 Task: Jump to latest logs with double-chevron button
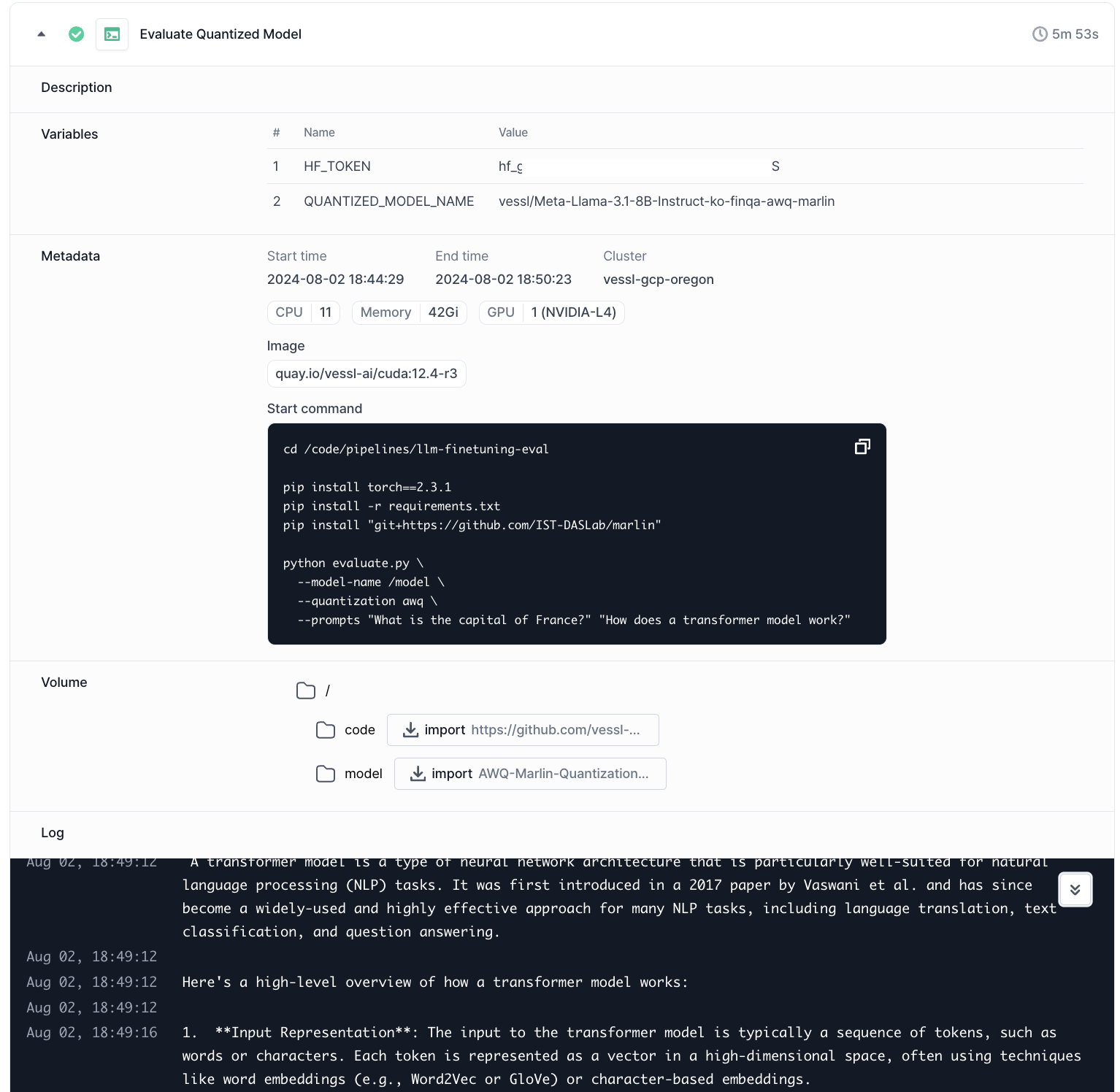[x=1075, y=889]
